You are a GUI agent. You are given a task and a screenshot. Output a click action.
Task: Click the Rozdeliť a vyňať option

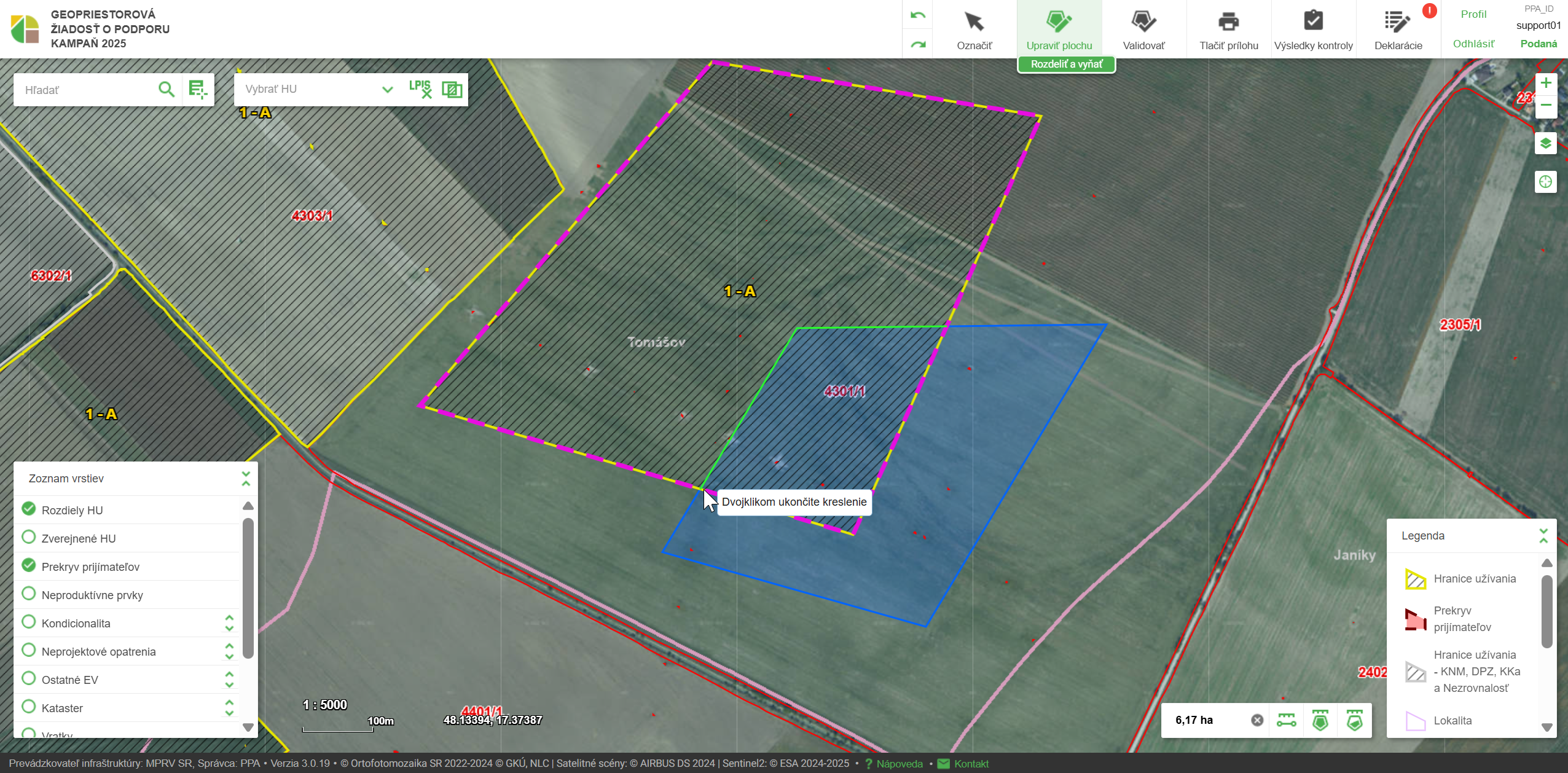coord(1066,64)
